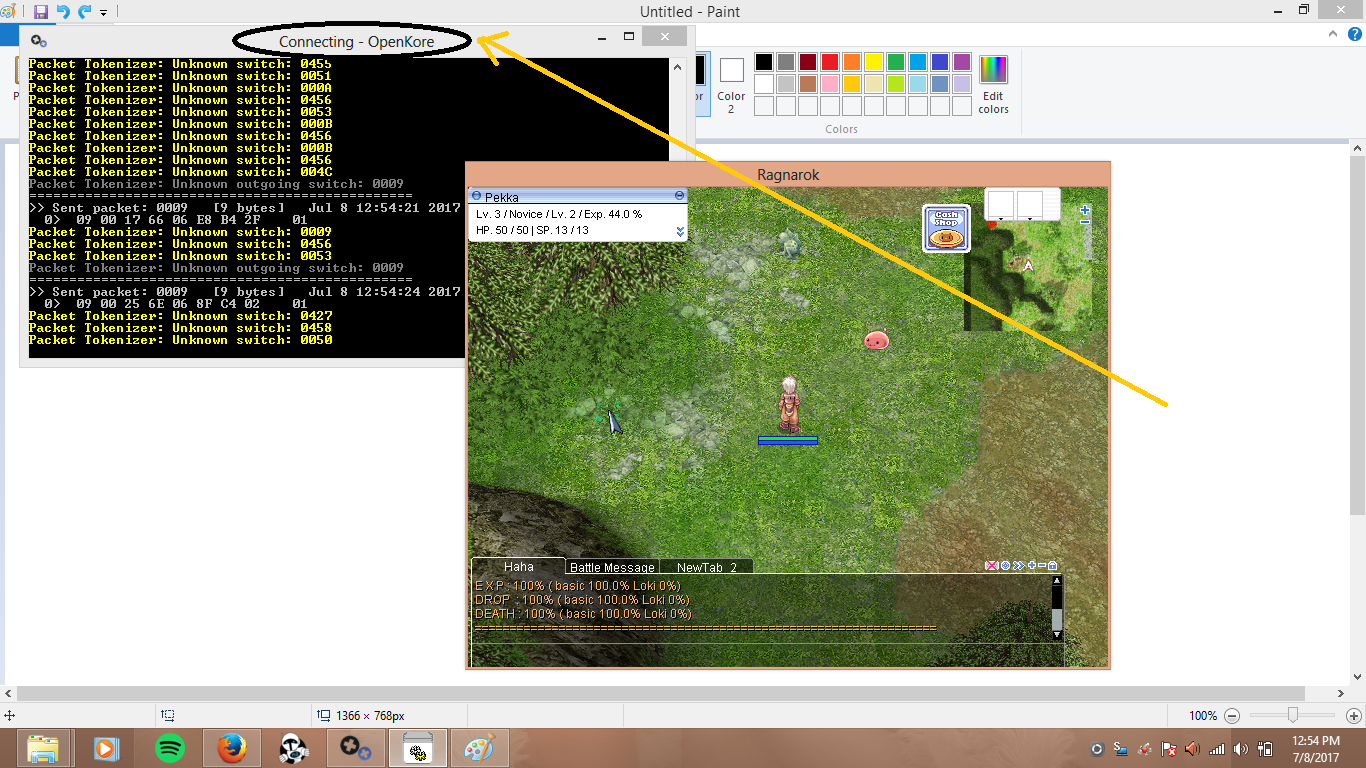Save the Paint drawing using the floppy icon
This screenshot has height=768, width=1366.
[x=41, y=12]
